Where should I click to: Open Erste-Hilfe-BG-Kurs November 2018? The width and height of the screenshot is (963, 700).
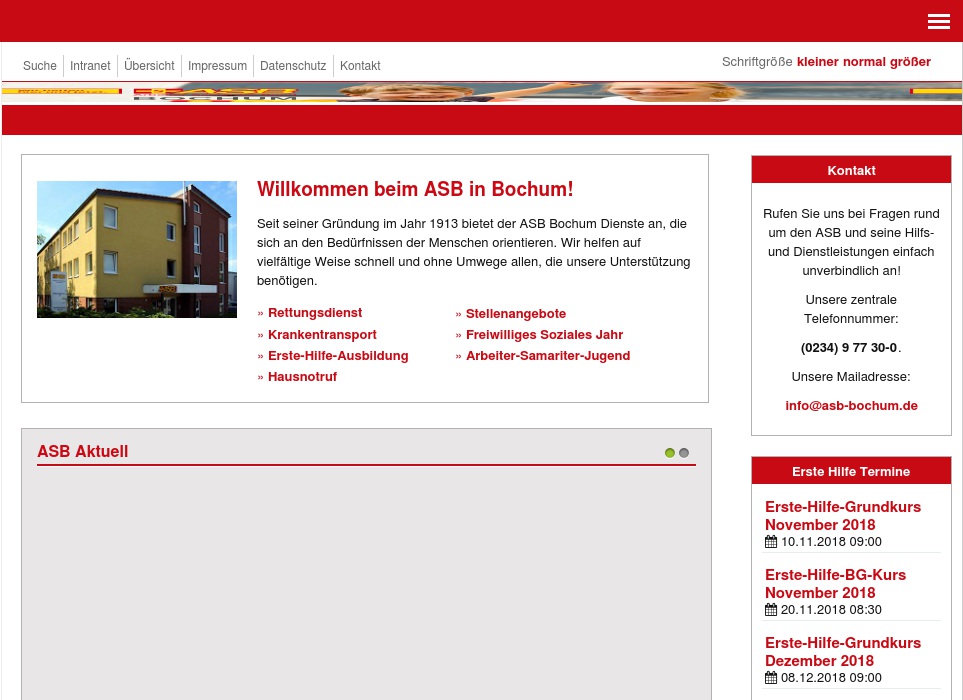pos(836,584)
